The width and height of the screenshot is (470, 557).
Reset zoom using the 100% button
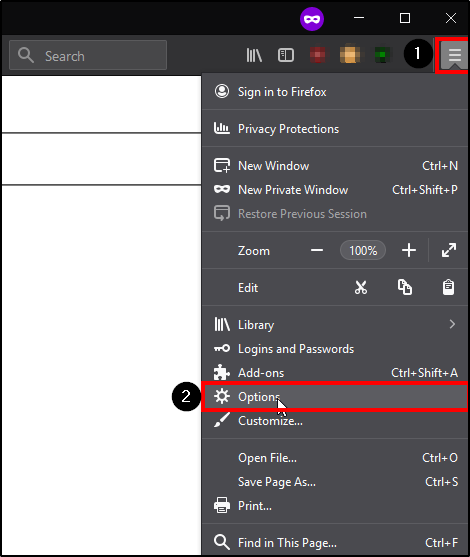pyautogui.click(x=363, y=250)
